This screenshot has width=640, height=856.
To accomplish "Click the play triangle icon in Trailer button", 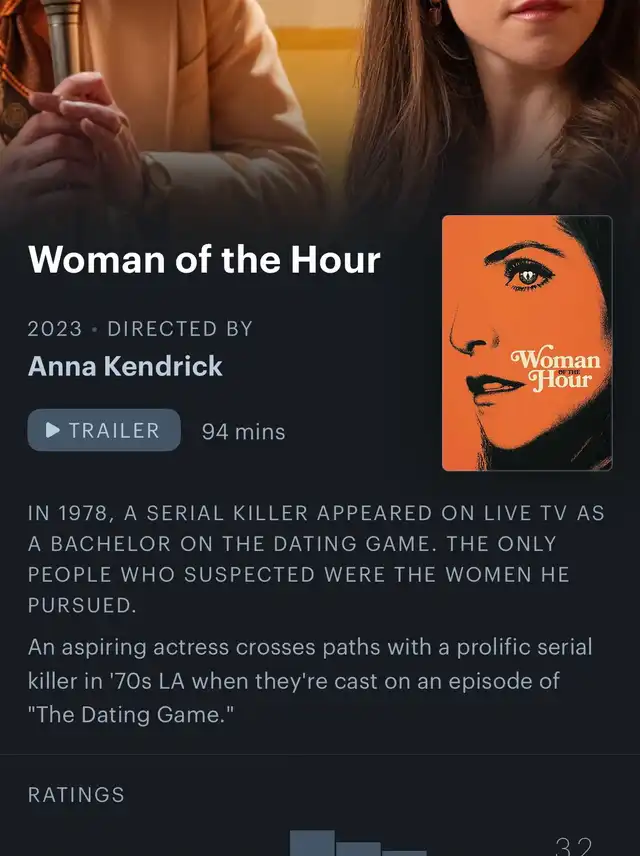I will (52, 430).
